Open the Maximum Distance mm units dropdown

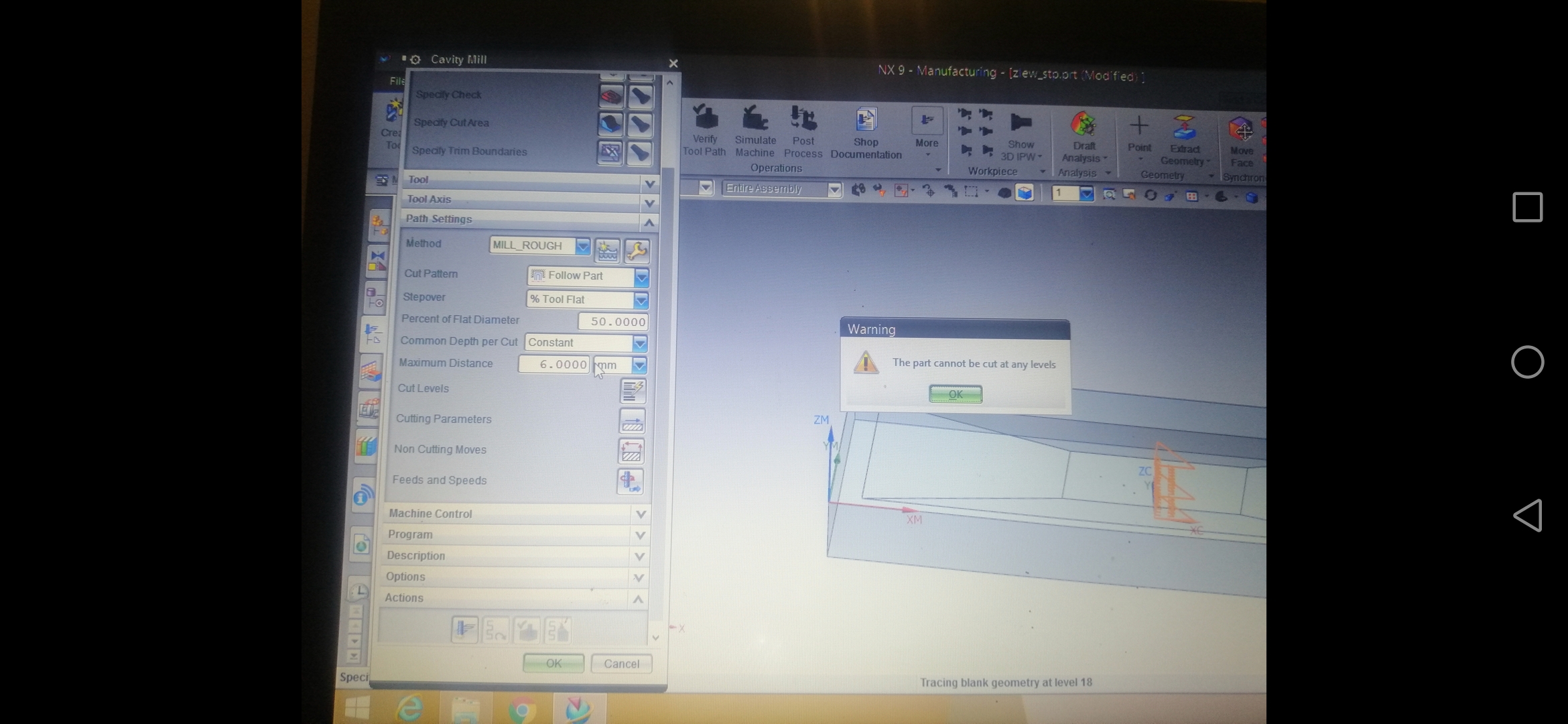(x=639, y=365)
